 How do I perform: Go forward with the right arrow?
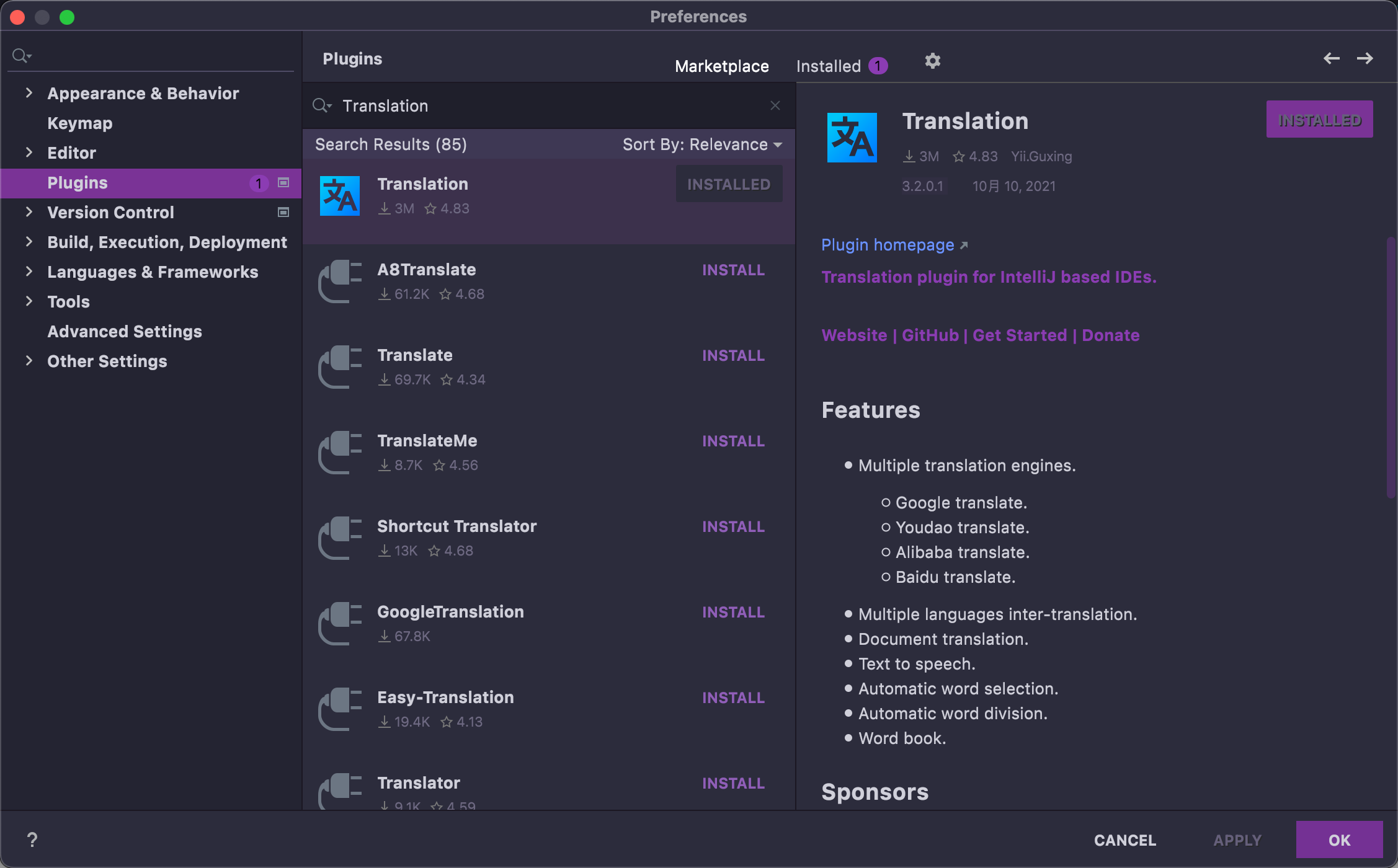click(x=1365, y=58)
